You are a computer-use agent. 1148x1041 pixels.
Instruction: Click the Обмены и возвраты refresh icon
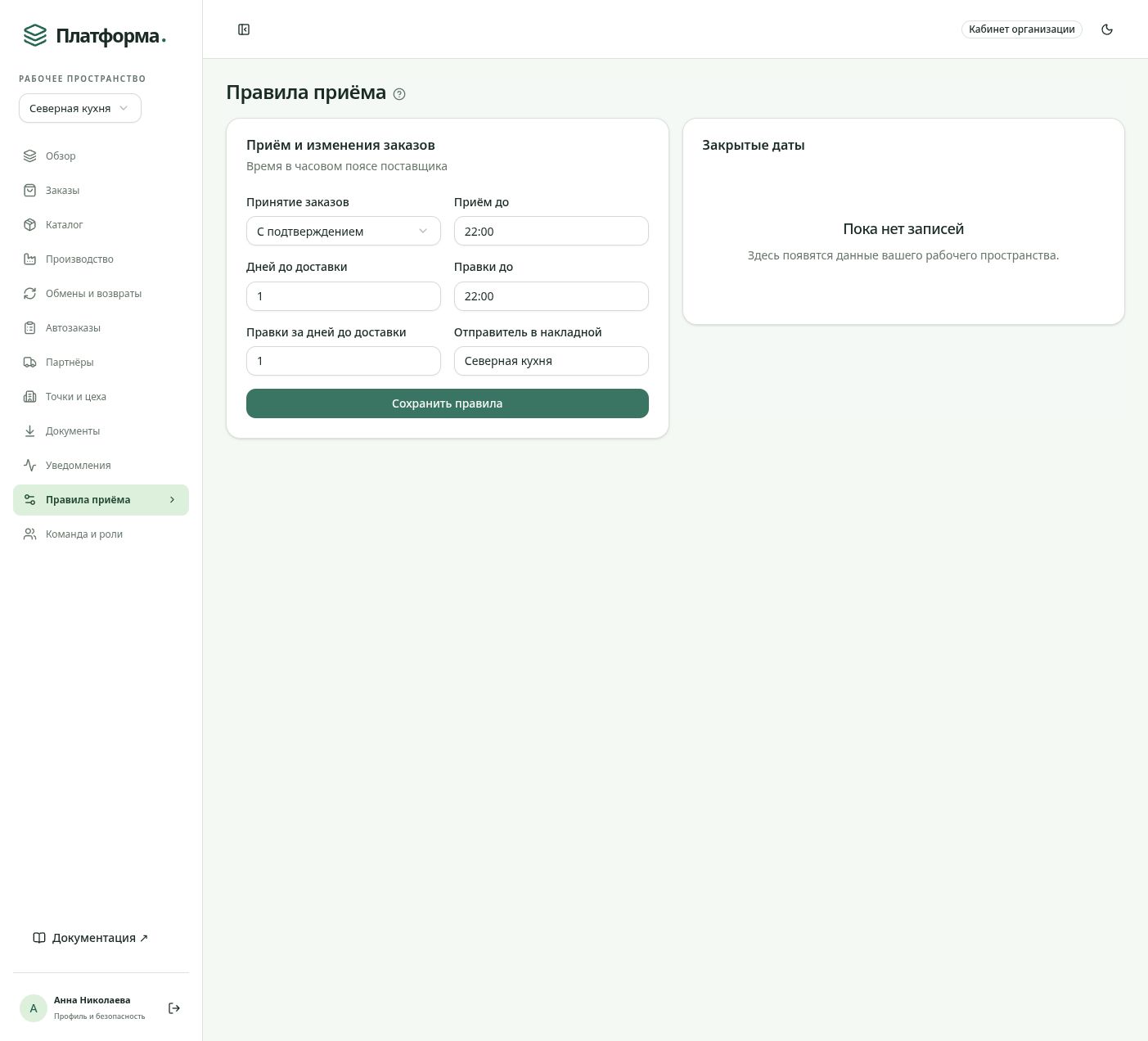coord(30,293)
